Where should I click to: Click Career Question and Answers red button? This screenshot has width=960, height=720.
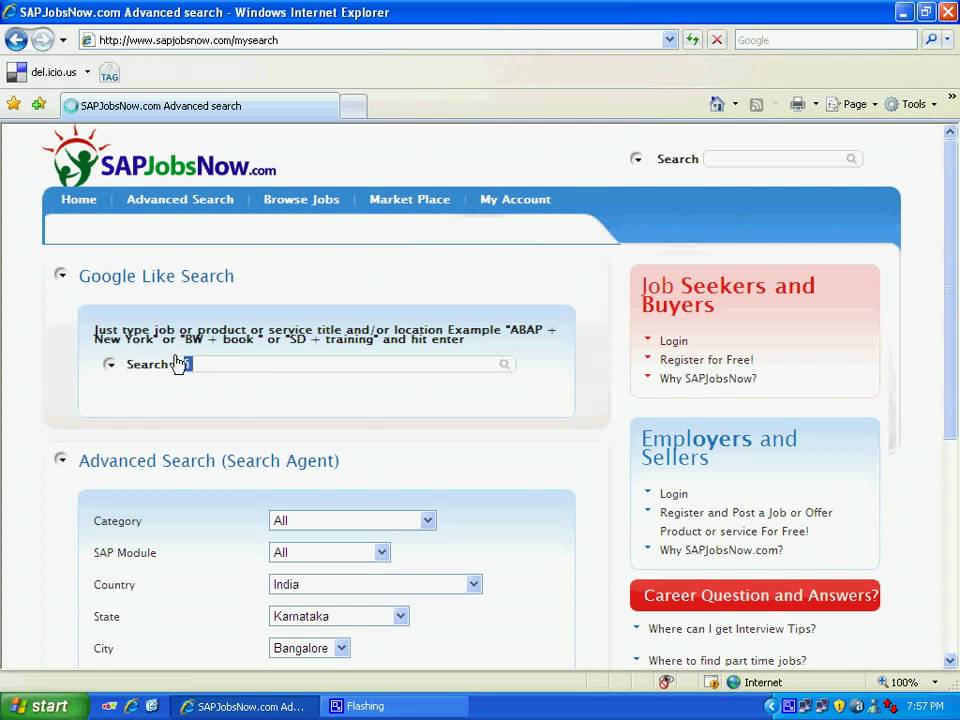pyautogui.click(x=755, y=595)
